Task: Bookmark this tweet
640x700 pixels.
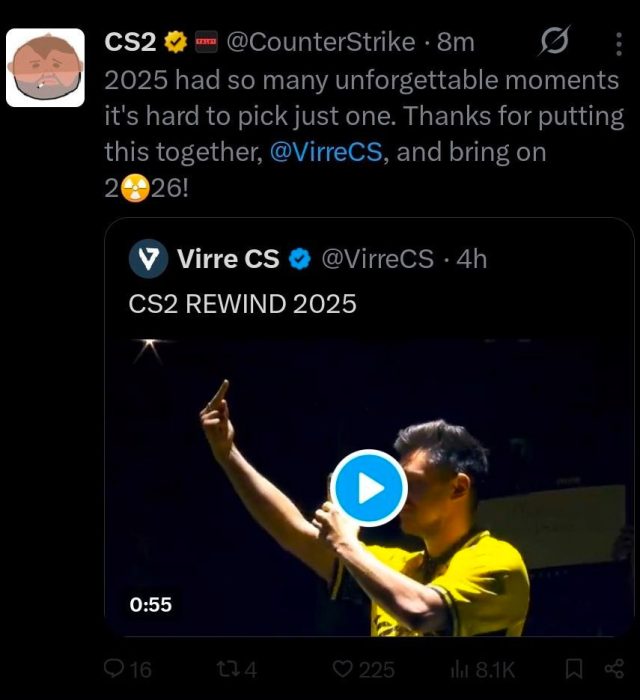Action: [x=574, y=669]
